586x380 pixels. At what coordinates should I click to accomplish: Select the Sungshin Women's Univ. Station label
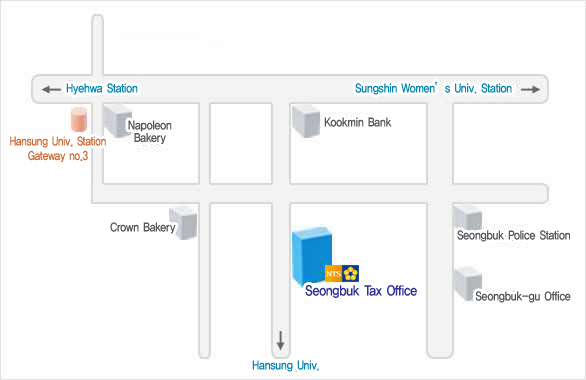[433, 89]
